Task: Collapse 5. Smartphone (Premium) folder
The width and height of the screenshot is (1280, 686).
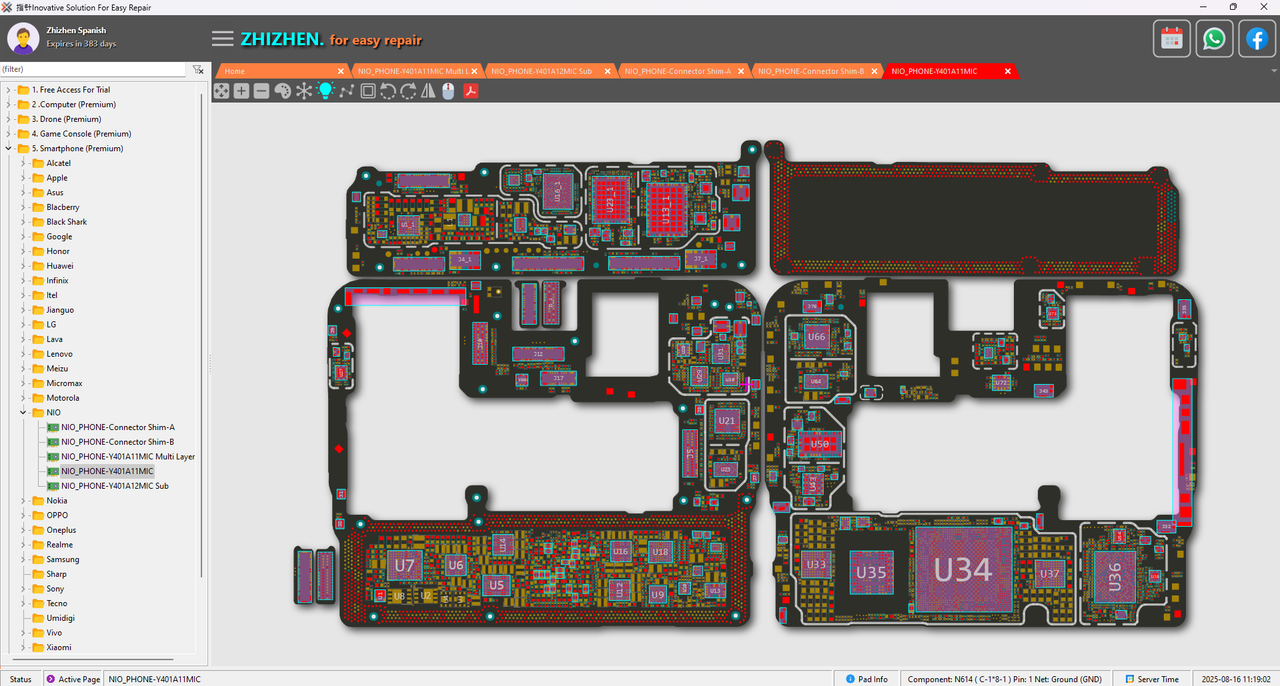Action: click(x=8, y=148)
